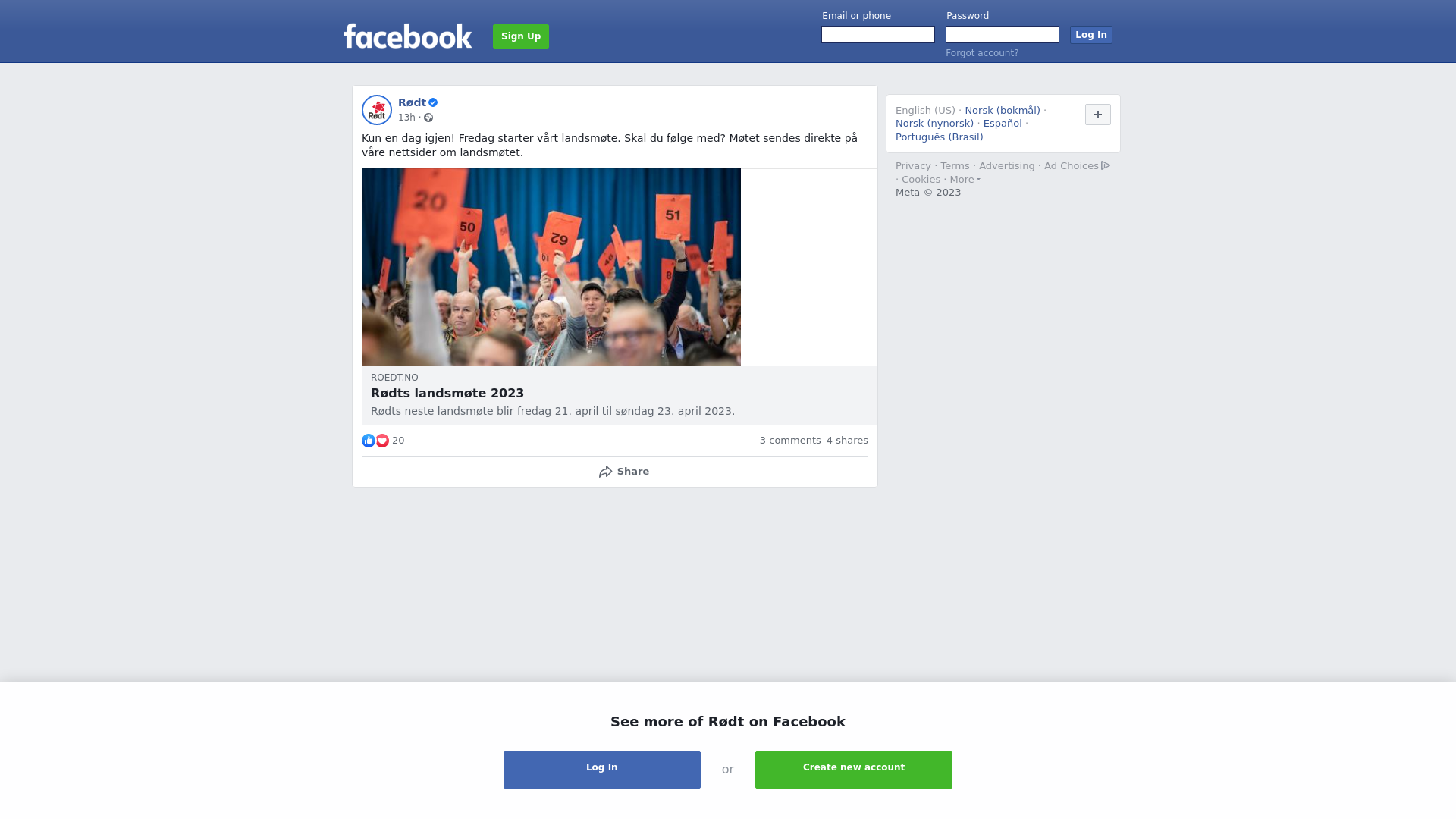View the 4 shares list
Image resolution: width=1456 pixels, height=819 pixels.
(x=847, y=441)
